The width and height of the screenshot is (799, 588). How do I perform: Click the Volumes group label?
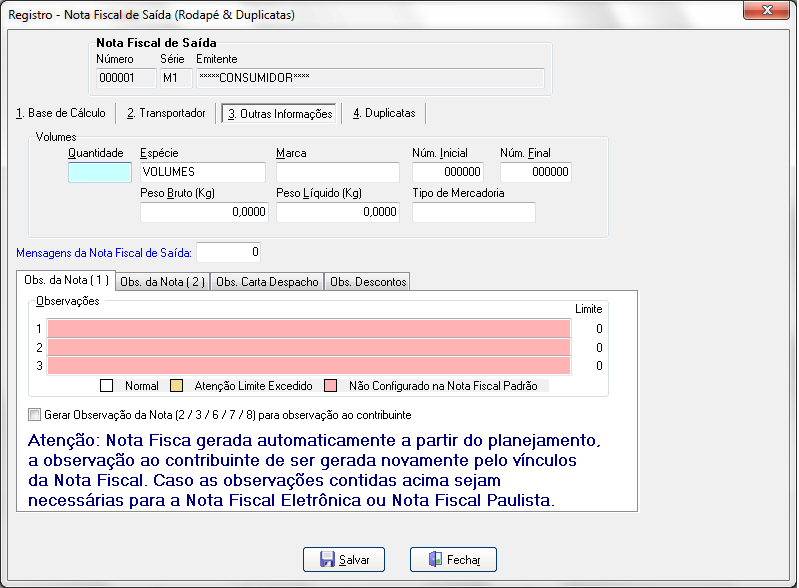56,137
